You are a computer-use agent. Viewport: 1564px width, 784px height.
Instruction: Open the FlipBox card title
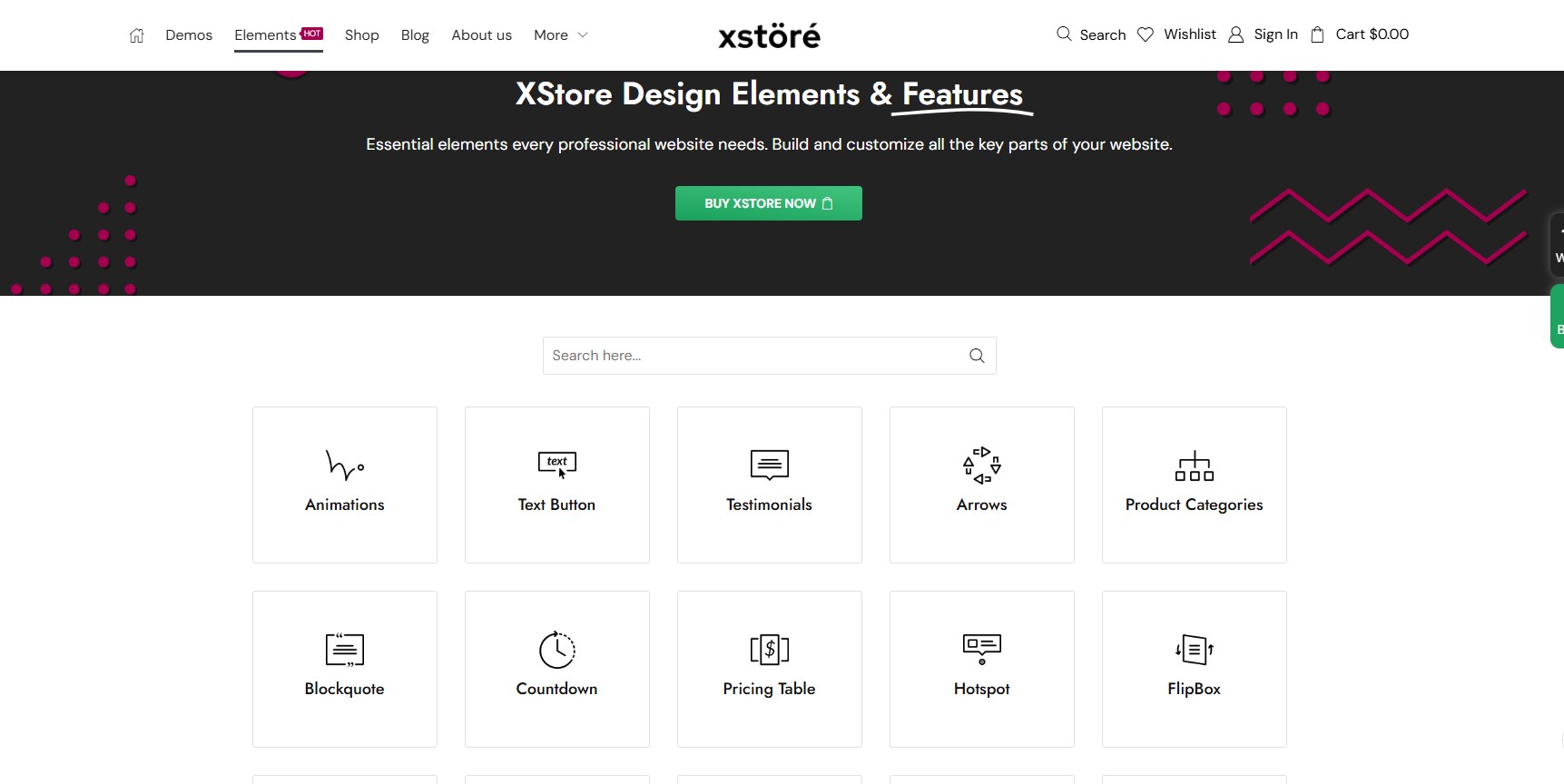(1195, 689)
